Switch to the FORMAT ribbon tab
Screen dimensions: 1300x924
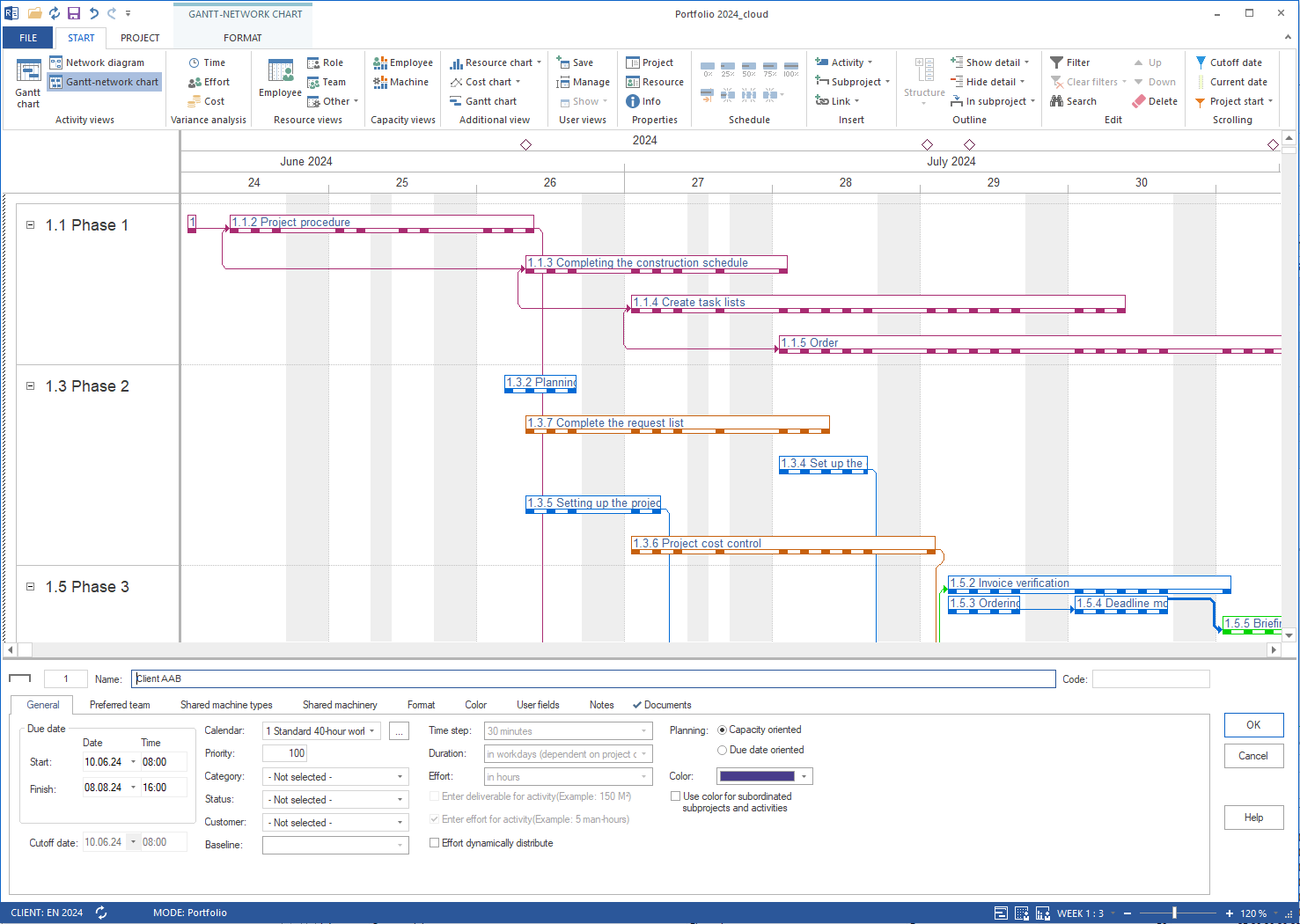coord(243,38)
